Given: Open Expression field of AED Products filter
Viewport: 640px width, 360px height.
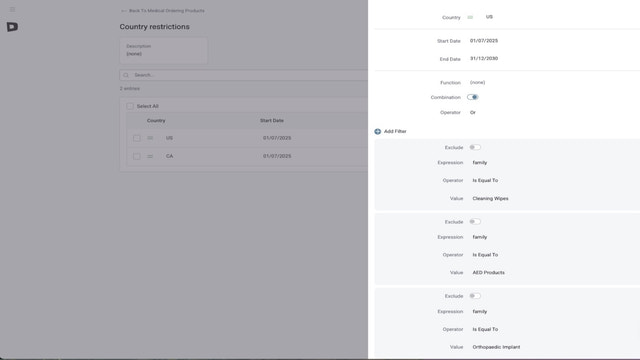Looking at the screenshot, I should click(x=480, y=237).
